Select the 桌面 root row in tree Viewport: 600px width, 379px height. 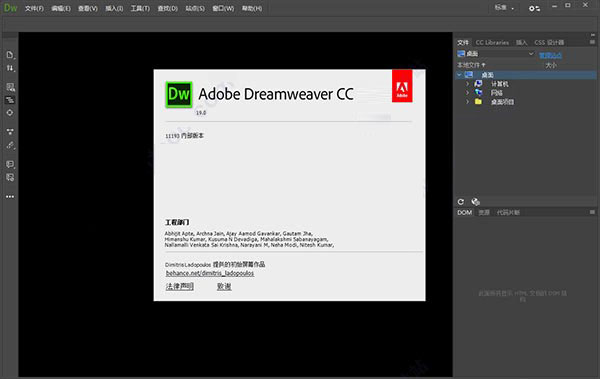click(526, 75)
